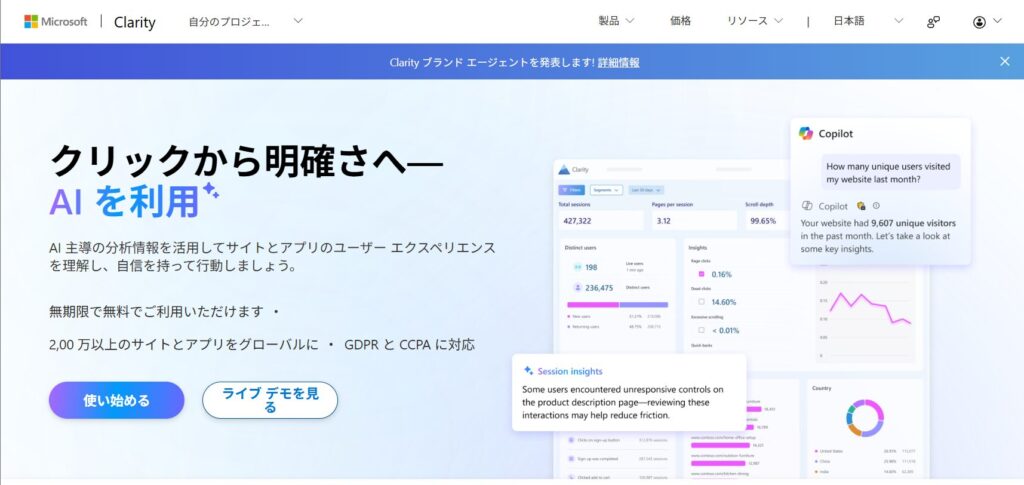Image resolution: width=1024 pixels, height=485 pixels.
Task: Click the headline クリックから明確さへ
Action: tap(247, 161)
